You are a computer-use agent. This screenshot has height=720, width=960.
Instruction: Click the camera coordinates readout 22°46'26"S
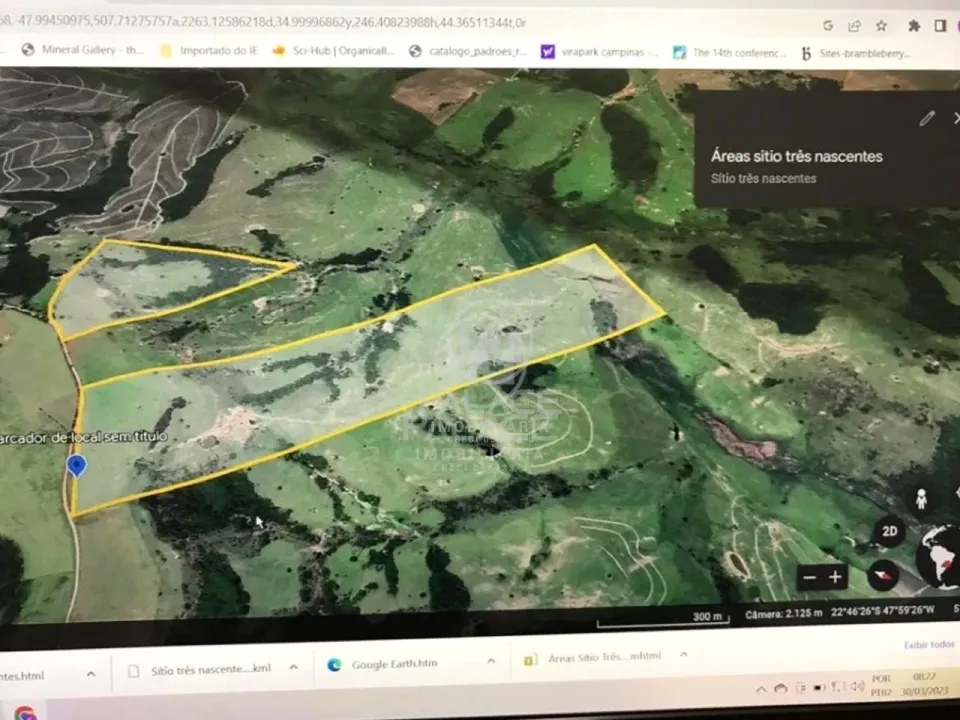(x=883, y=612)
